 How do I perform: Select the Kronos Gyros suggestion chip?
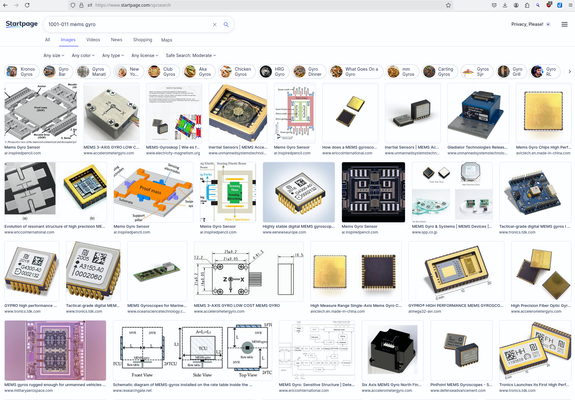click(22, 71)
